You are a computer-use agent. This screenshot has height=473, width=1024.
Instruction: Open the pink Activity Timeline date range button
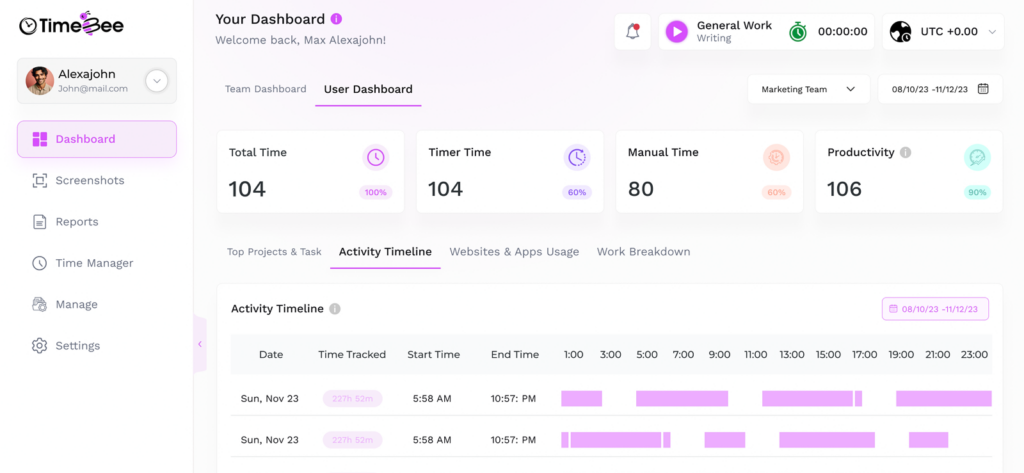pos(935,309)
